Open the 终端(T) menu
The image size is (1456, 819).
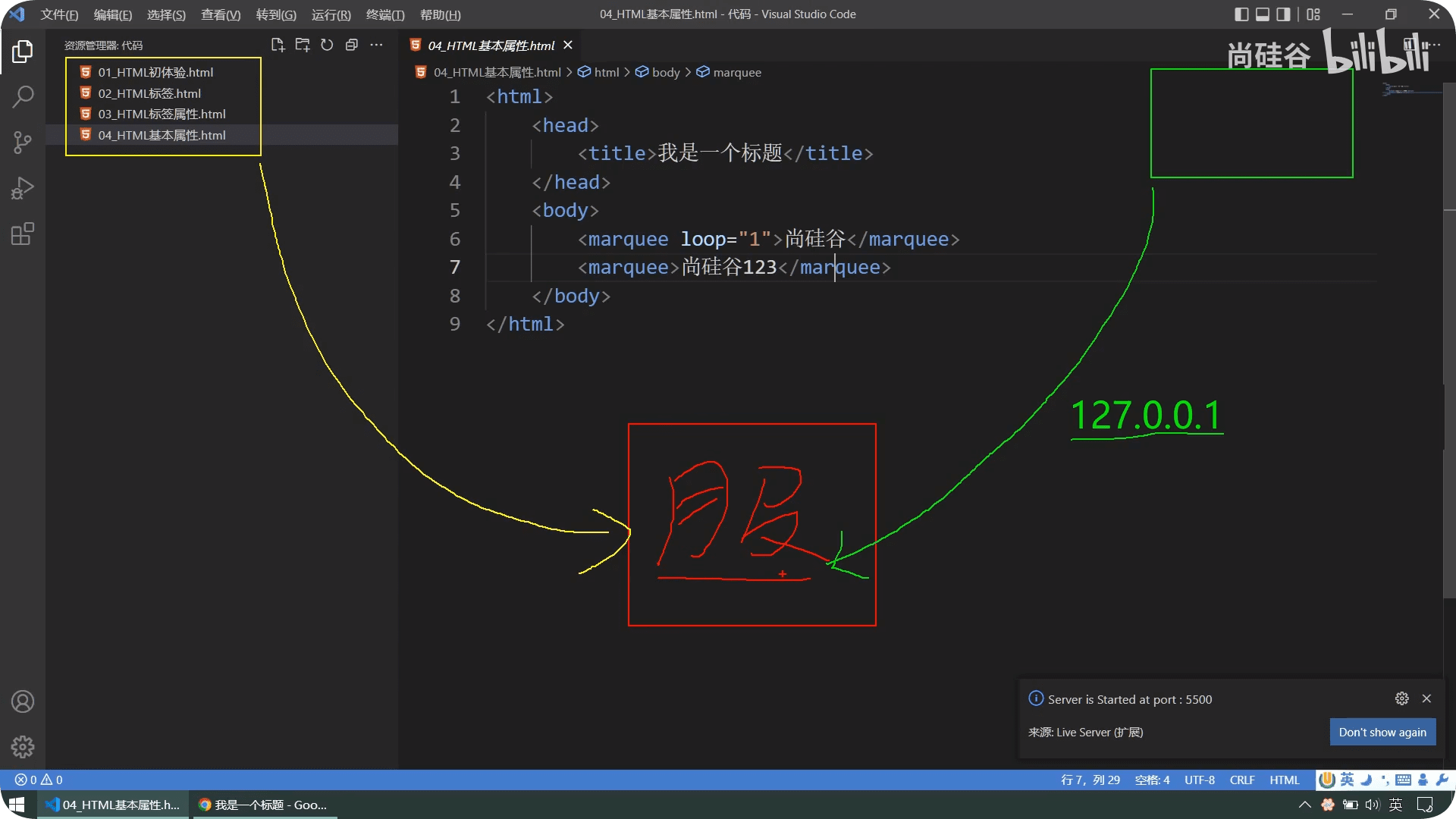pyautogui.click(x=385, y=14)
